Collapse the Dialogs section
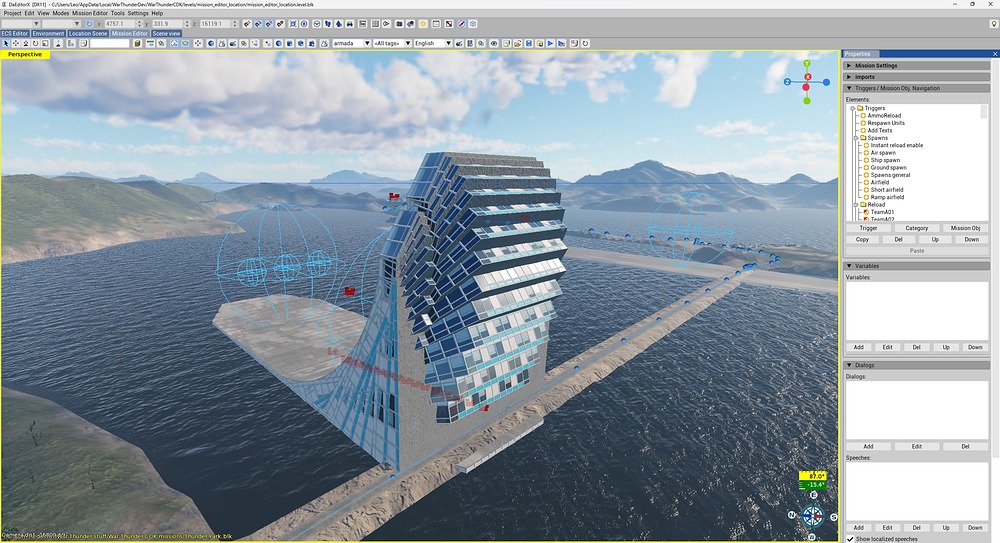The image size is (1000, 543). (917, 365)
